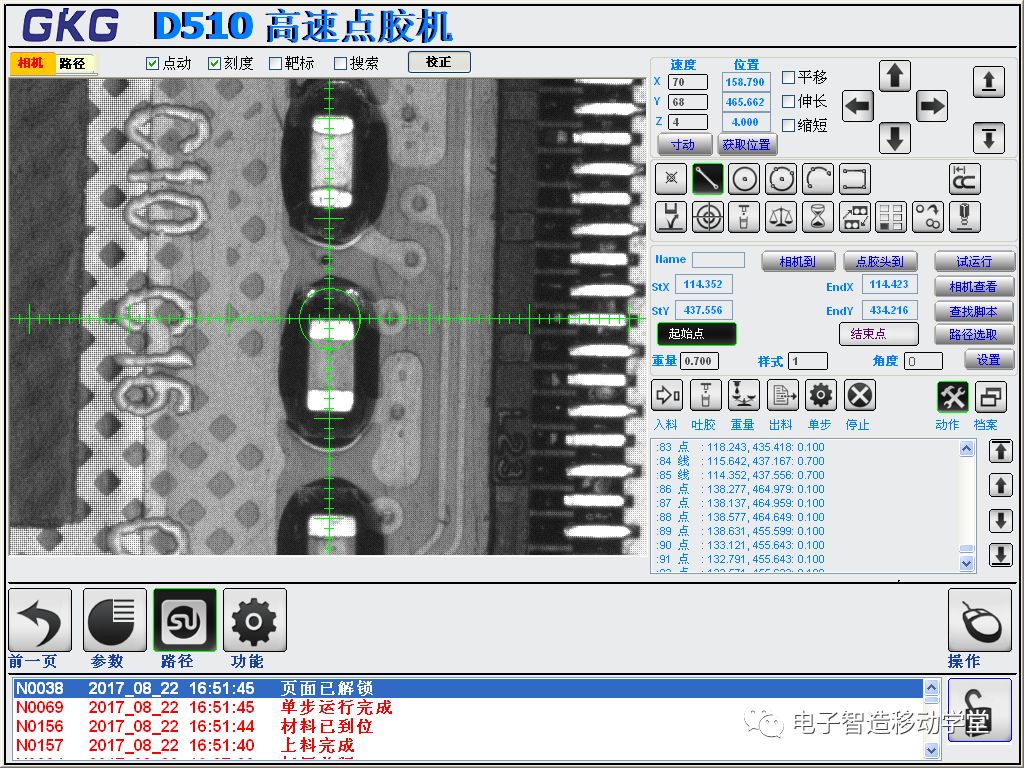
Task: Select the point dispense tool icon
Action: (x=671, y=178)
